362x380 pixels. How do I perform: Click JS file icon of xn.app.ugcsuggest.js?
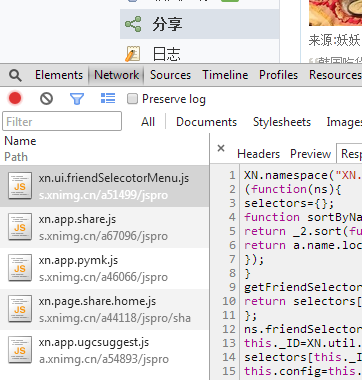[20, 350]
